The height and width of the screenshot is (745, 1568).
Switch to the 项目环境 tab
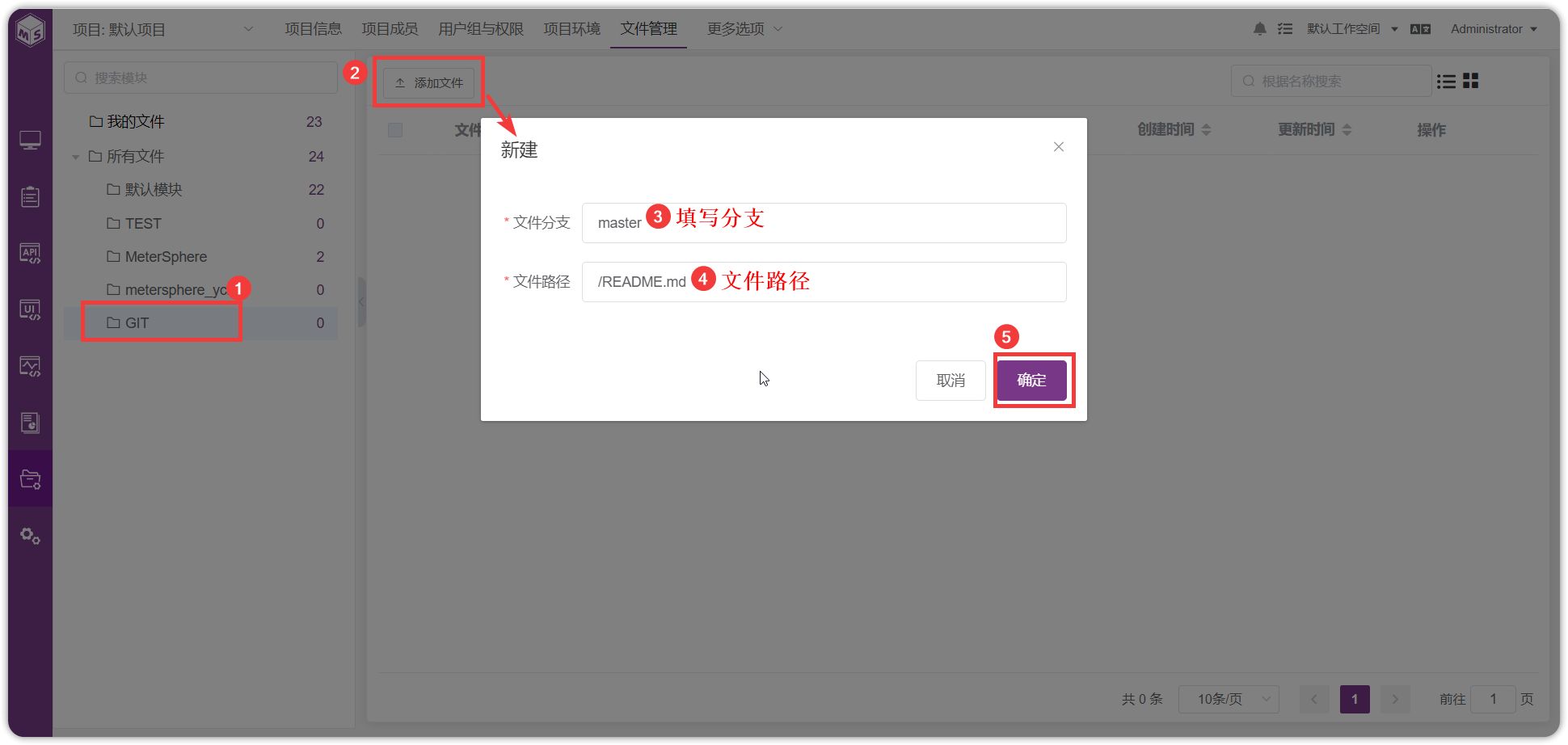[572, 29]
